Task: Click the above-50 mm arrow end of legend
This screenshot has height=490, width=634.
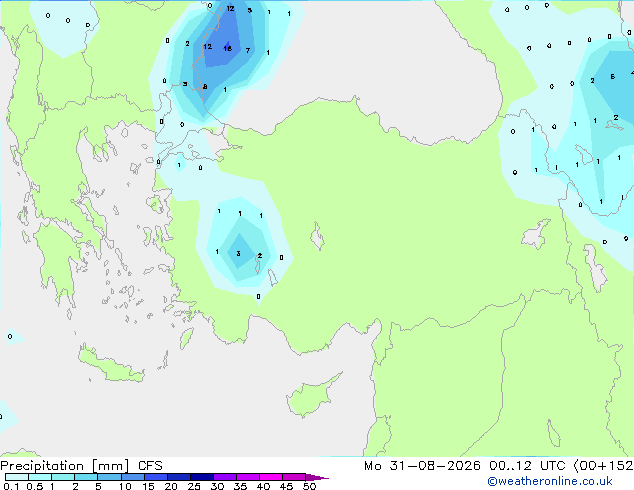Action: tap(317, 477)
